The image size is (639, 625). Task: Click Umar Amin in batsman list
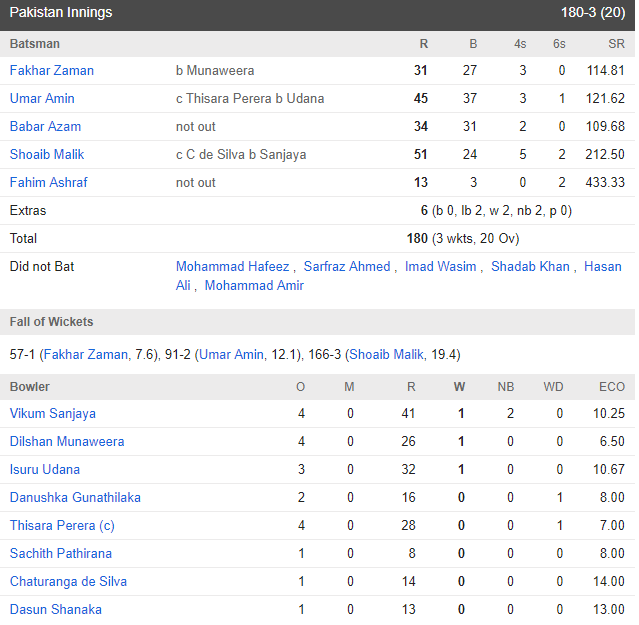[42, 99]
